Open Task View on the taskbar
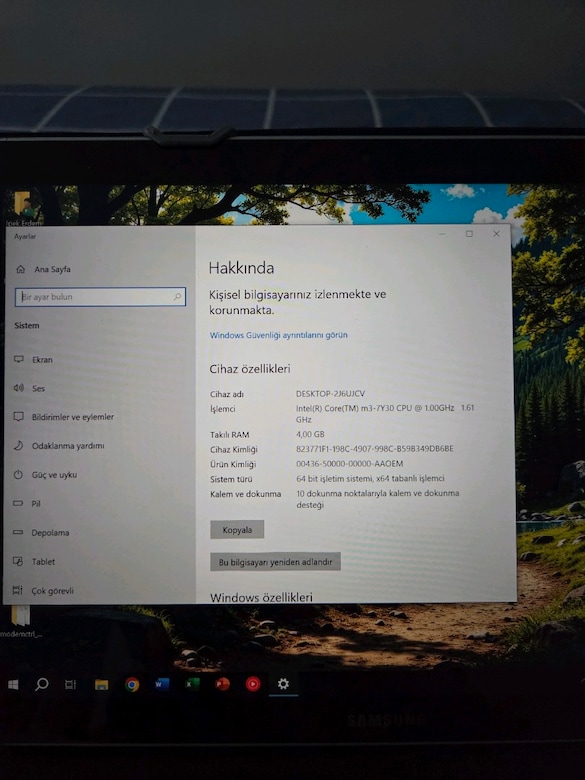585x780 pixels. [71, 684]
